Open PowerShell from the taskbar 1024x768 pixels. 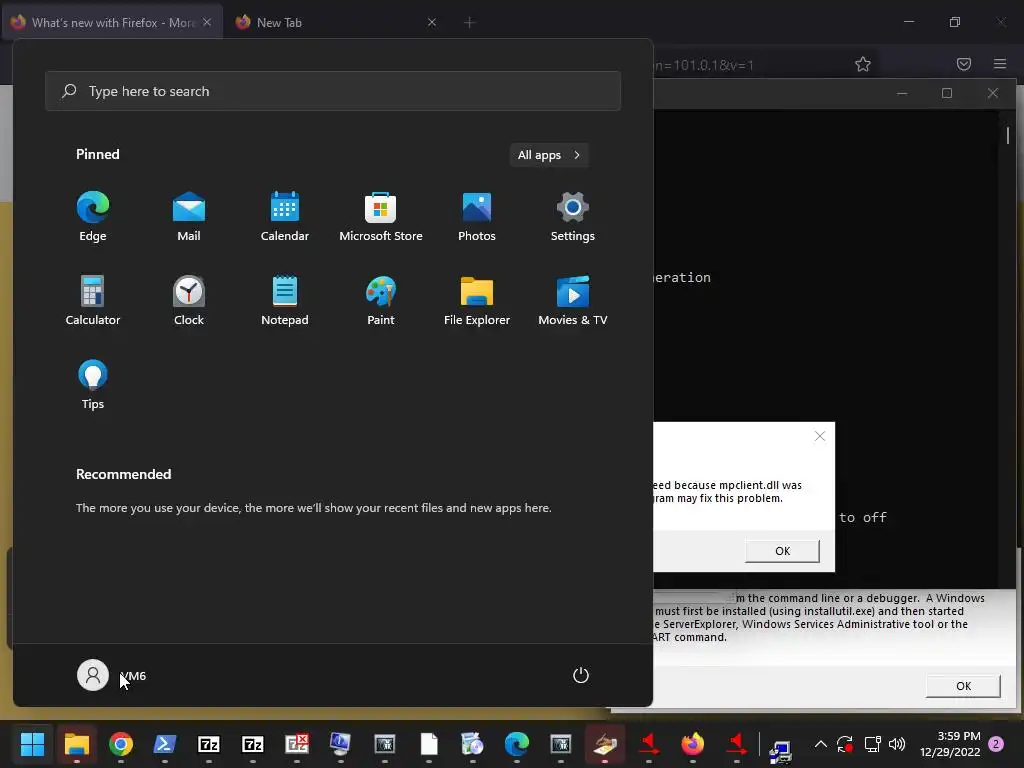(x=165, y=744)
